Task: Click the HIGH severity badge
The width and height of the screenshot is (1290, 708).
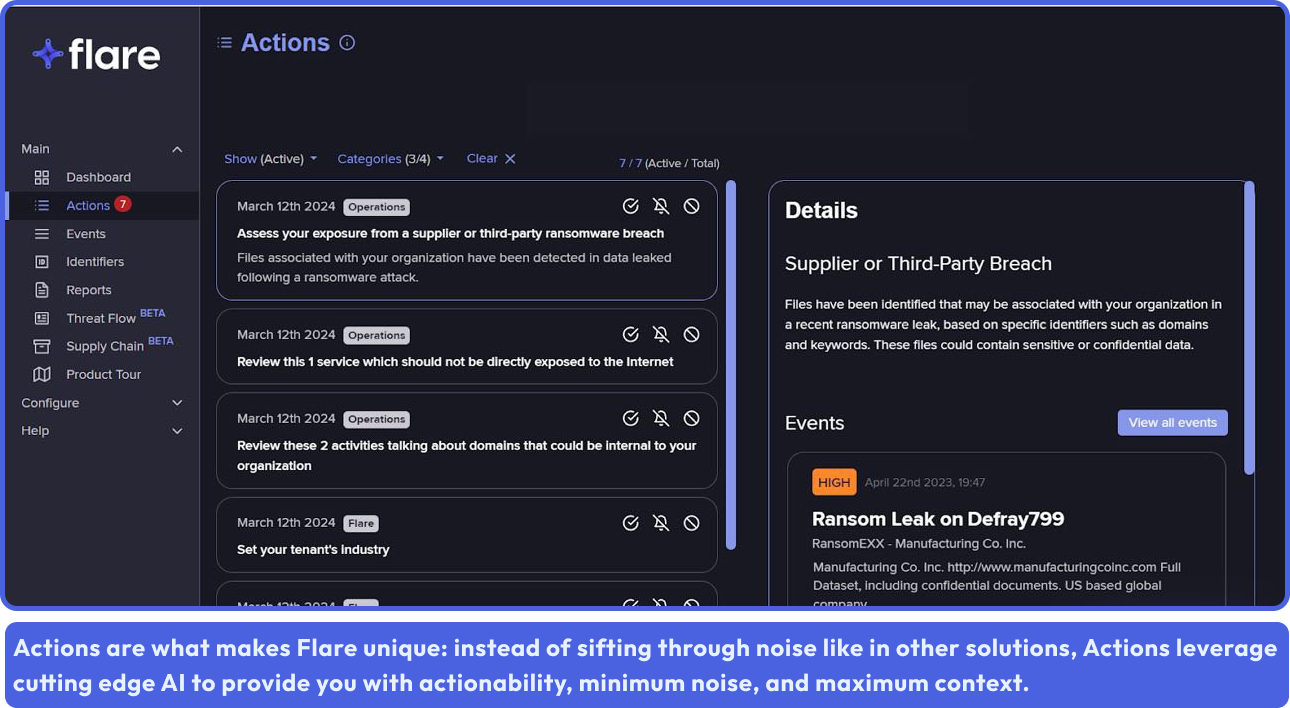Action: pyautogui.click(x=834, y=482)
